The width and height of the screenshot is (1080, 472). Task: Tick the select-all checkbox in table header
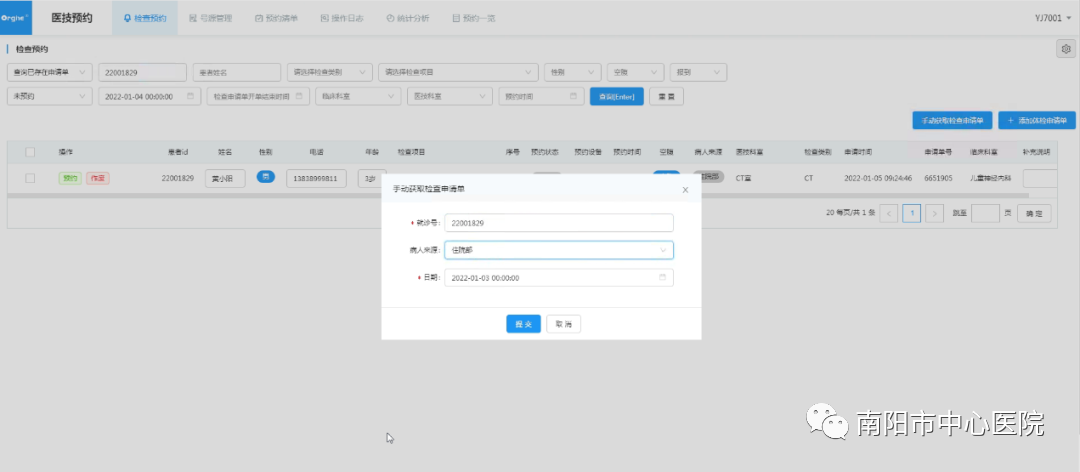click(30, 152)
